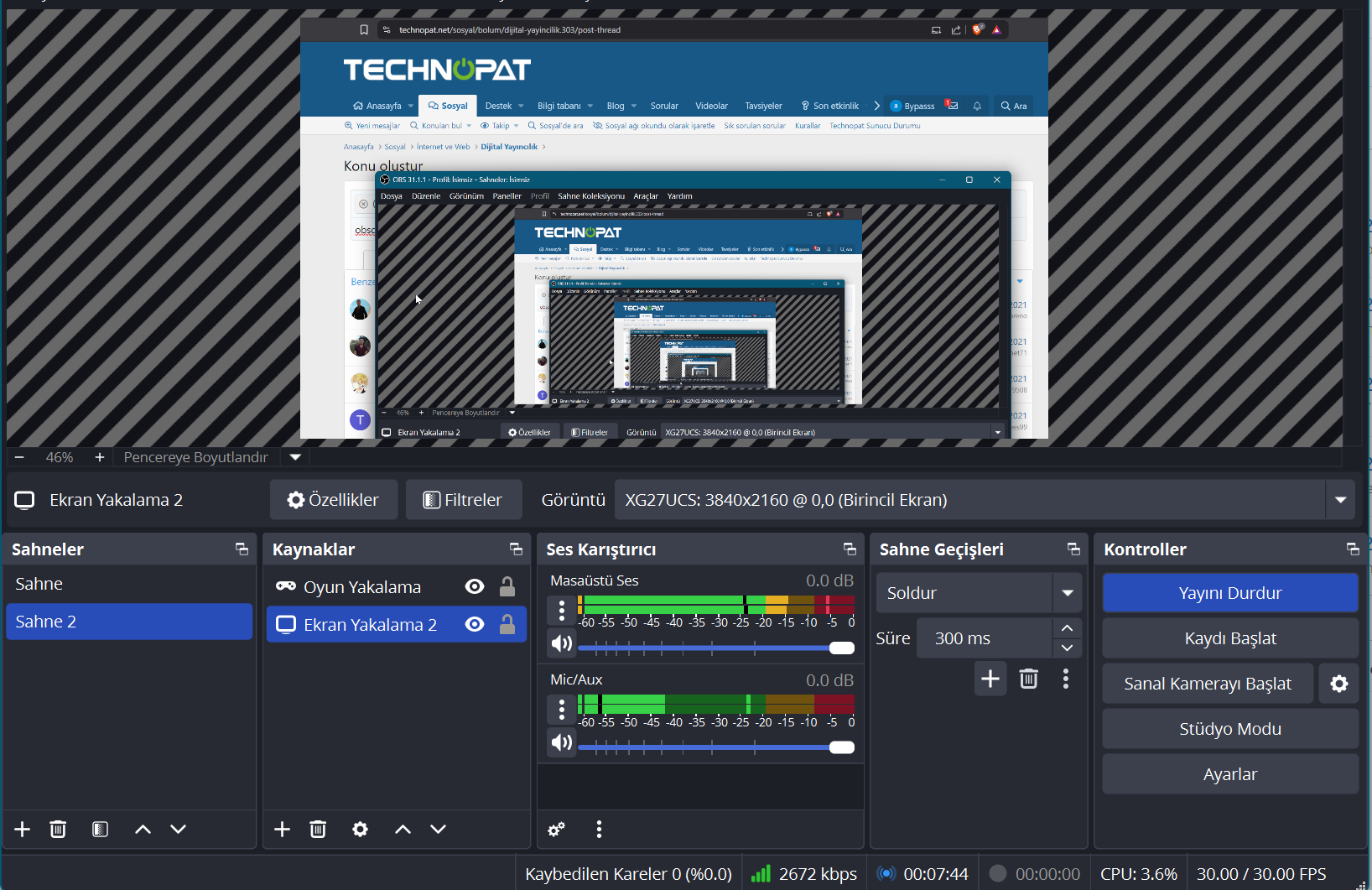Viewport: 1372px width, 890px height.
Task: Open Dosya menu in the previewed OBS window
Action: (x=392, y=196)
